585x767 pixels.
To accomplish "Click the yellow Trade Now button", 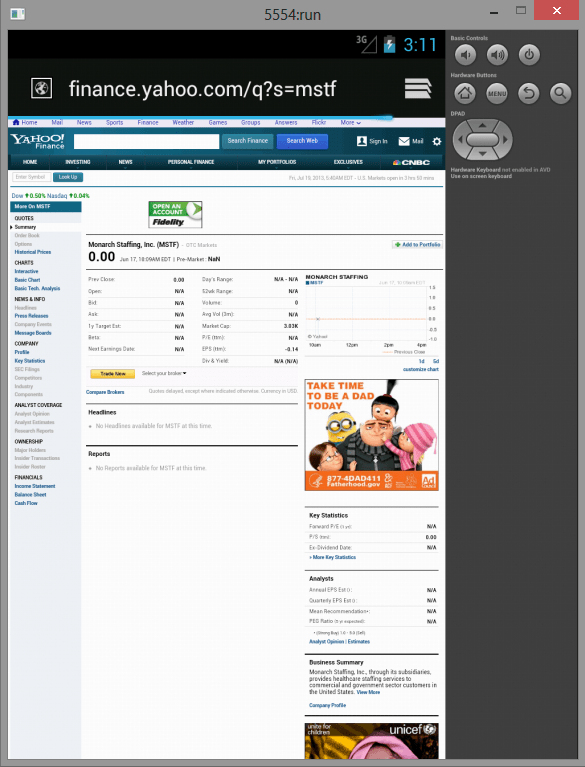I will click(112, 374).
